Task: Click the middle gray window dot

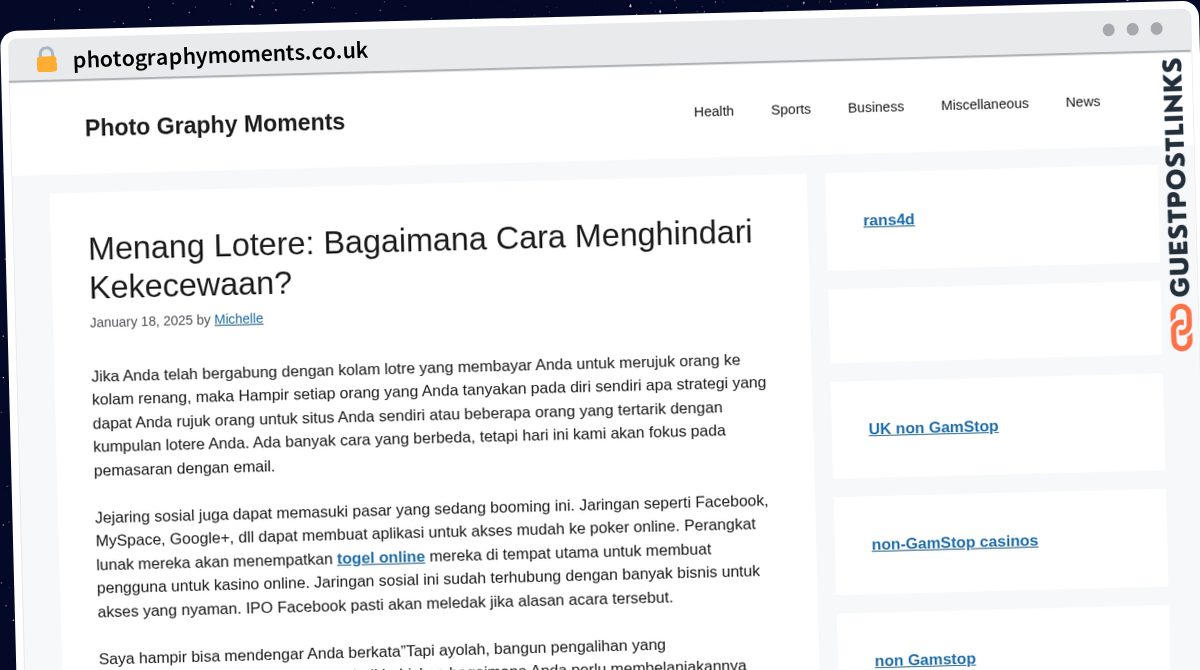Action: tap(1132, 29)
